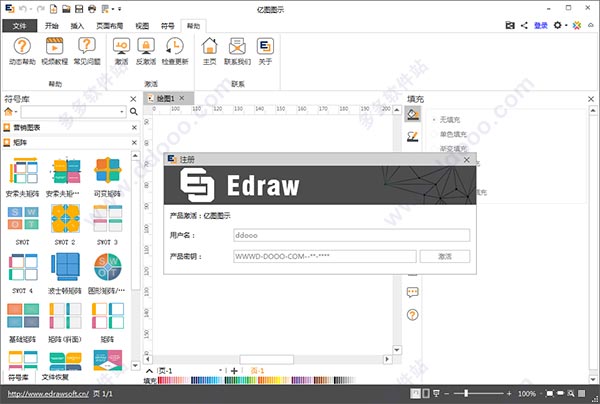Open the Home Page (主页) icon
Viewport: 600px width, 404px height.
[x=209, y=51]
